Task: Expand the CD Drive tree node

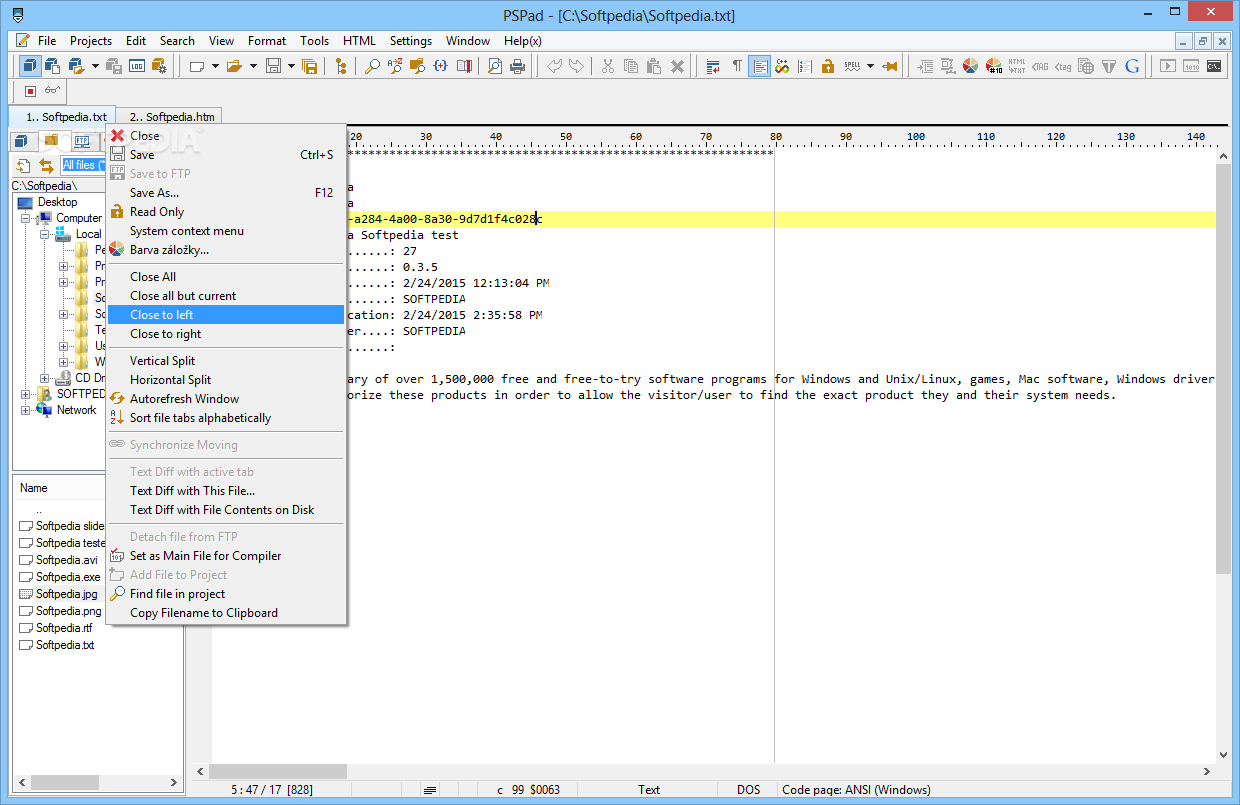Action: coord(45,378)
